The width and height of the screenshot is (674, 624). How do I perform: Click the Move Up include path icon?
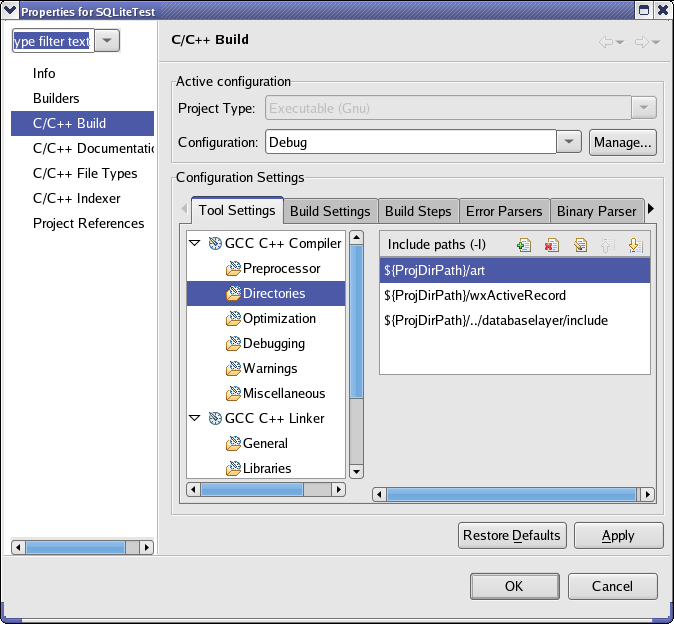608,245
